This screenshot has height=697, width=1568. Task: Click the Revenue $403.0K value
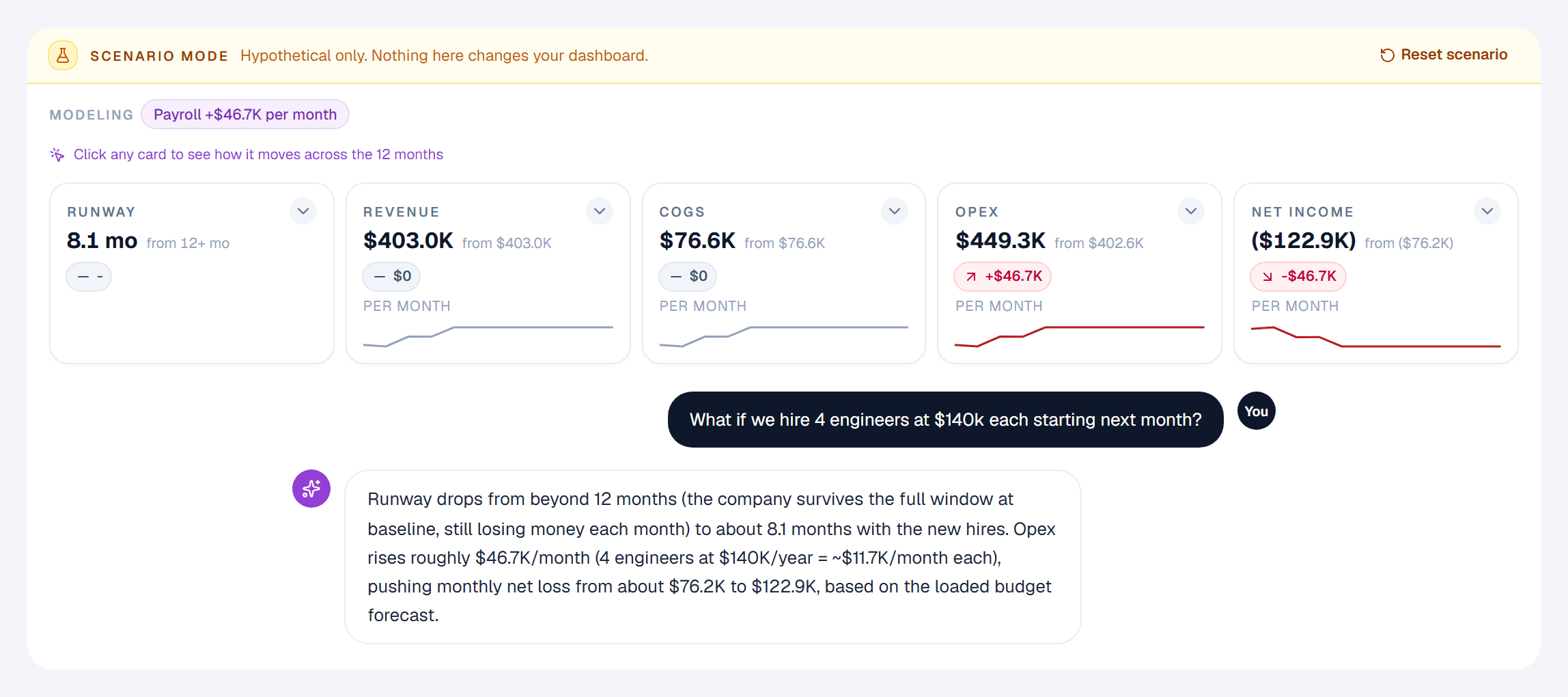[x=408, y=241]
